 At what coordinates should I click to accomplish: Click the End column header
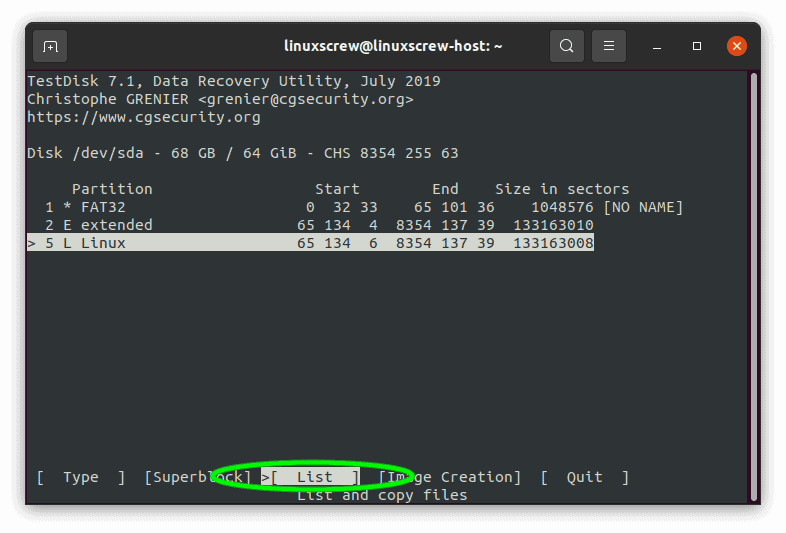pyautogui.click(x=445, y=189)
